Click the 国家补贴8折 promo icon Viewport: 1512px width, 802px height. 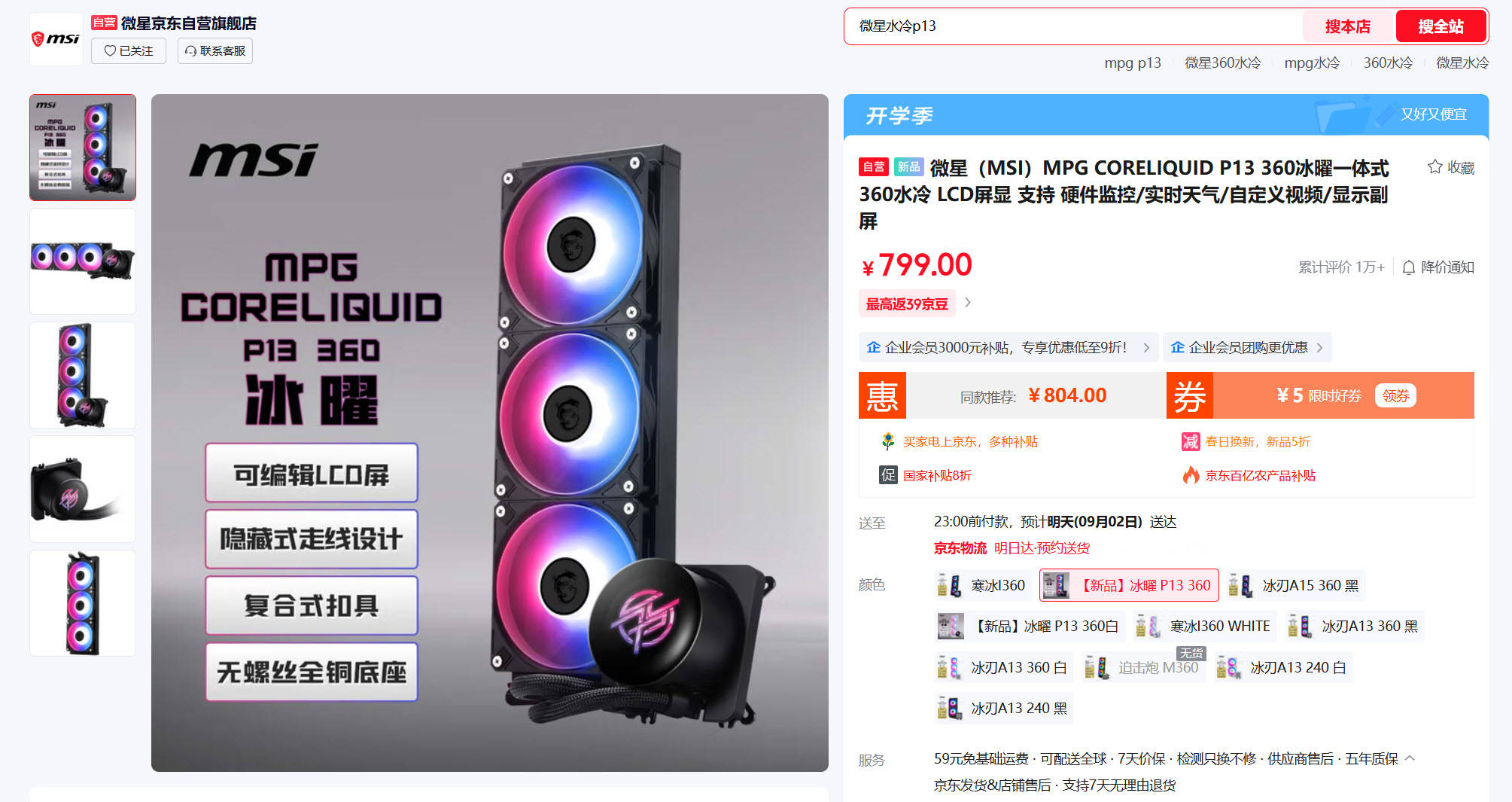pyautogui.click(x=888, y=475)
